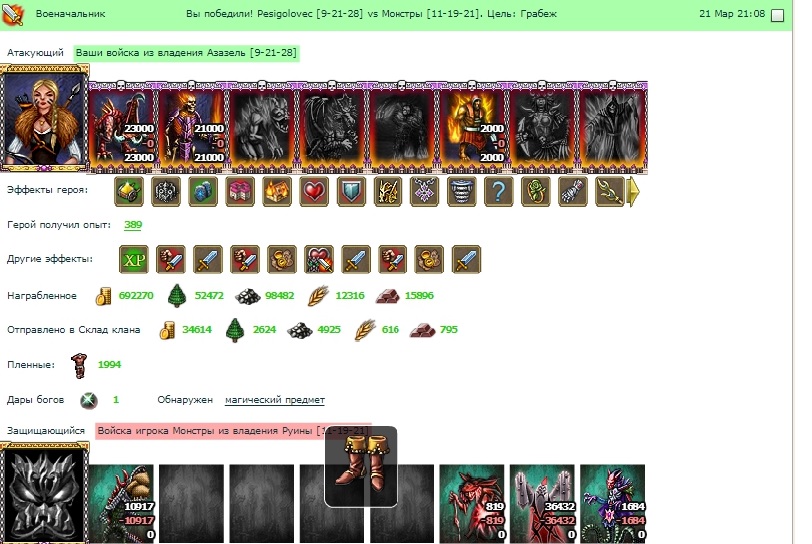Open the hero experience 389 link
The image size is (812, 544).
(x=133, y=224)
